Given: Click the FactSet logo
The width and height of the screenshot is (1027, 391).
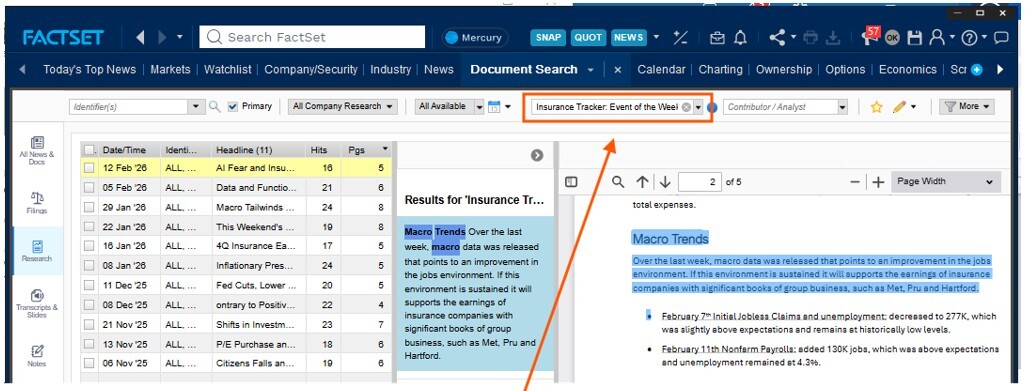Looking at the screenshot, I should point(64,37).
